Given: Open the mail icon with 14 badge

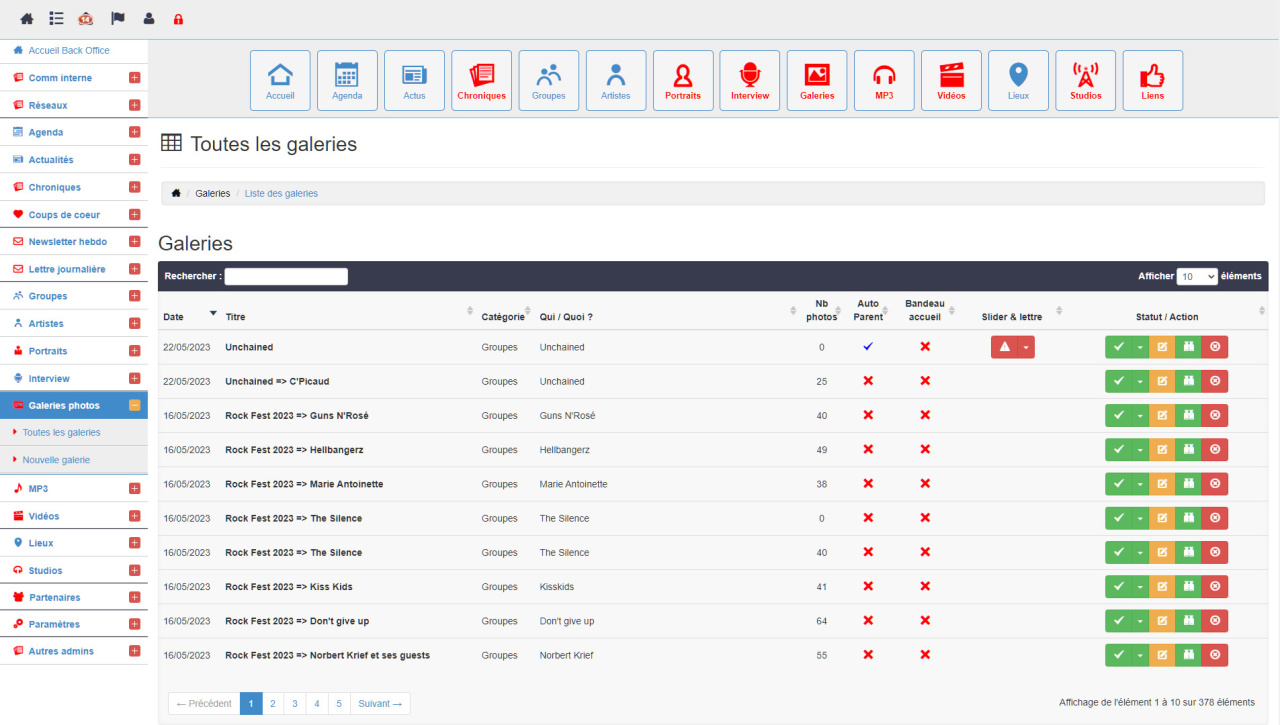Looking at the screenshot, I should click(x=86, y=19).
